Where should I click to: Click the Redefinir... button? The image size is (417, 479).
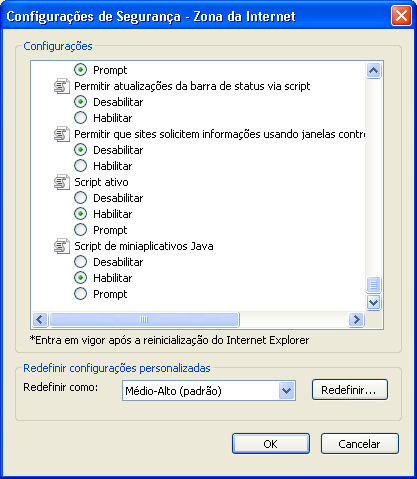[350, 390]
